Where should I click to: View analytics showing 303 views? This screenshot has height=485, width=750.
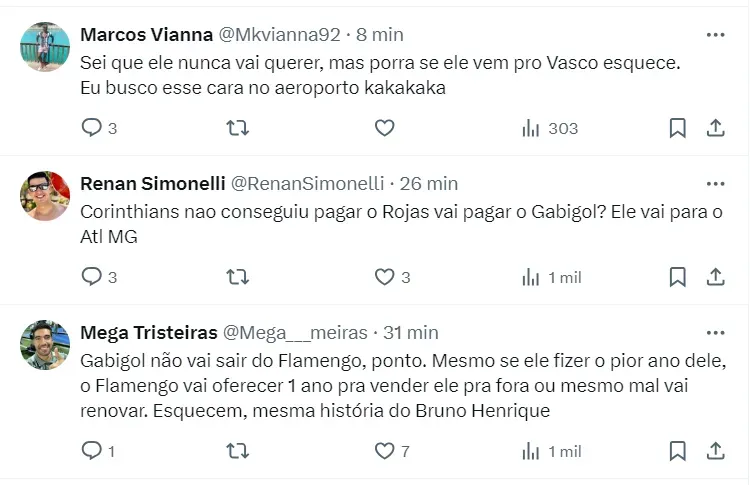tap(550, 128)
